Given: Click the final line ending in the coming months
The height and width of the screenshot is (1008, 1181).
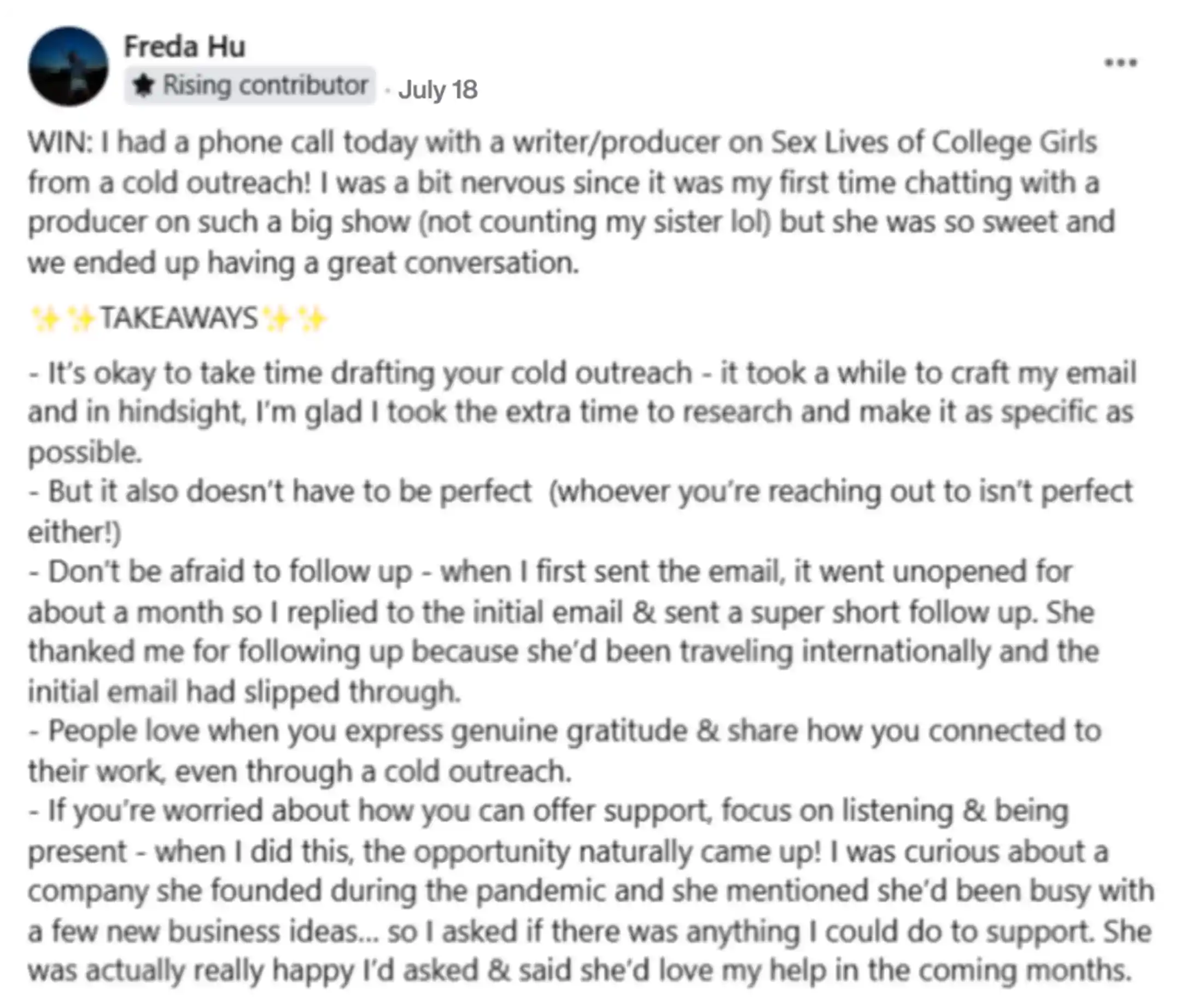Looking at the screenshot, I should (580, 971).
